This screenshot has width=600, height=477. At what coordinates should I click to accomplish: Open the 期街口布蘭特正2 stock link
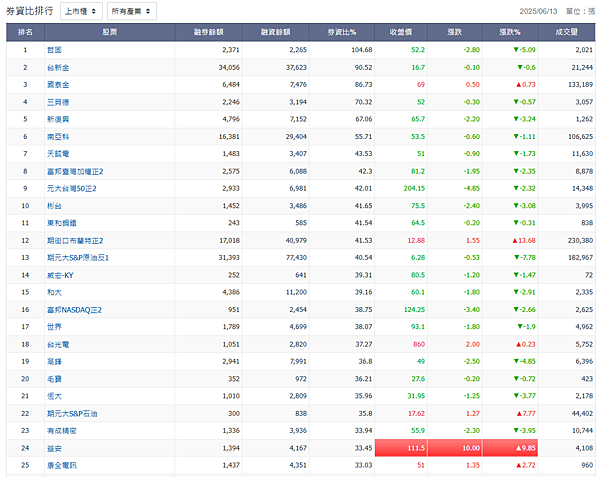coord(75,241)
